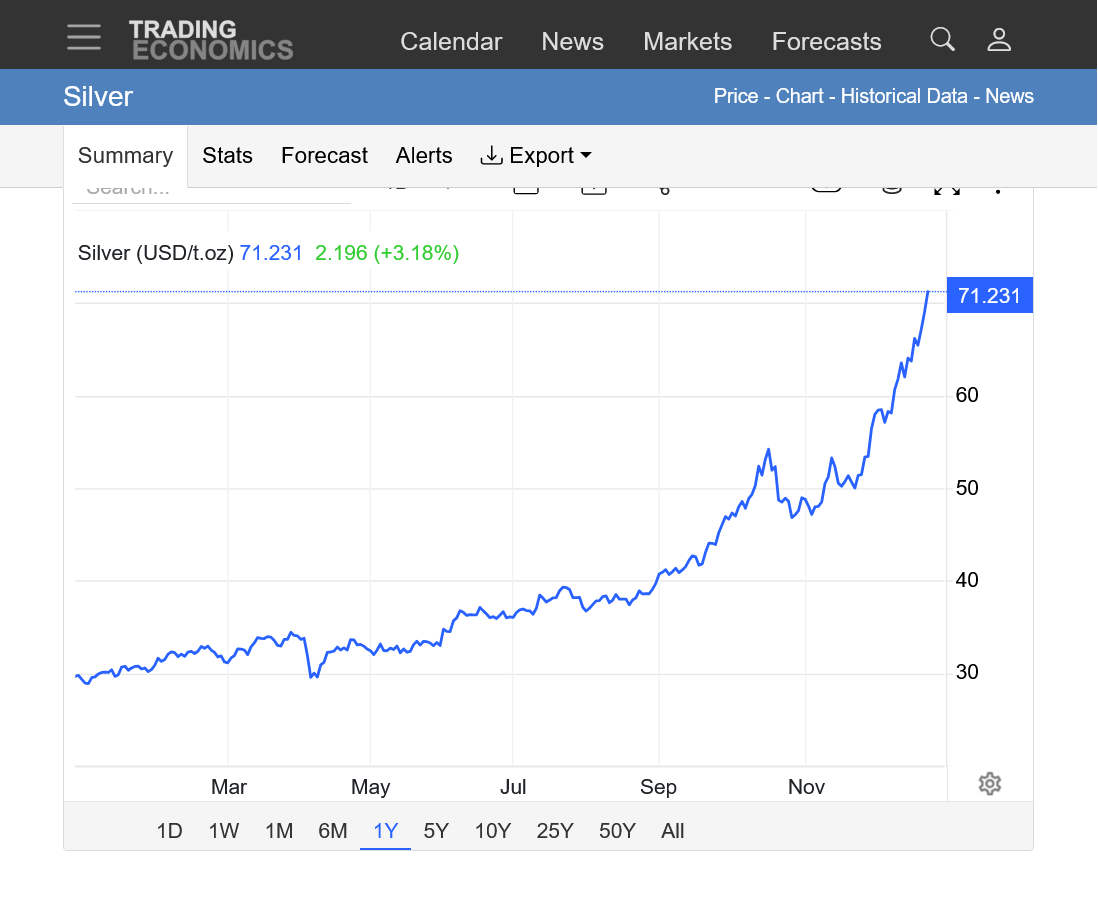Image resolution: width=1098 pixels, height=901 pixels.
Task: Open the Forecast tab
Action: click(324, 156)
